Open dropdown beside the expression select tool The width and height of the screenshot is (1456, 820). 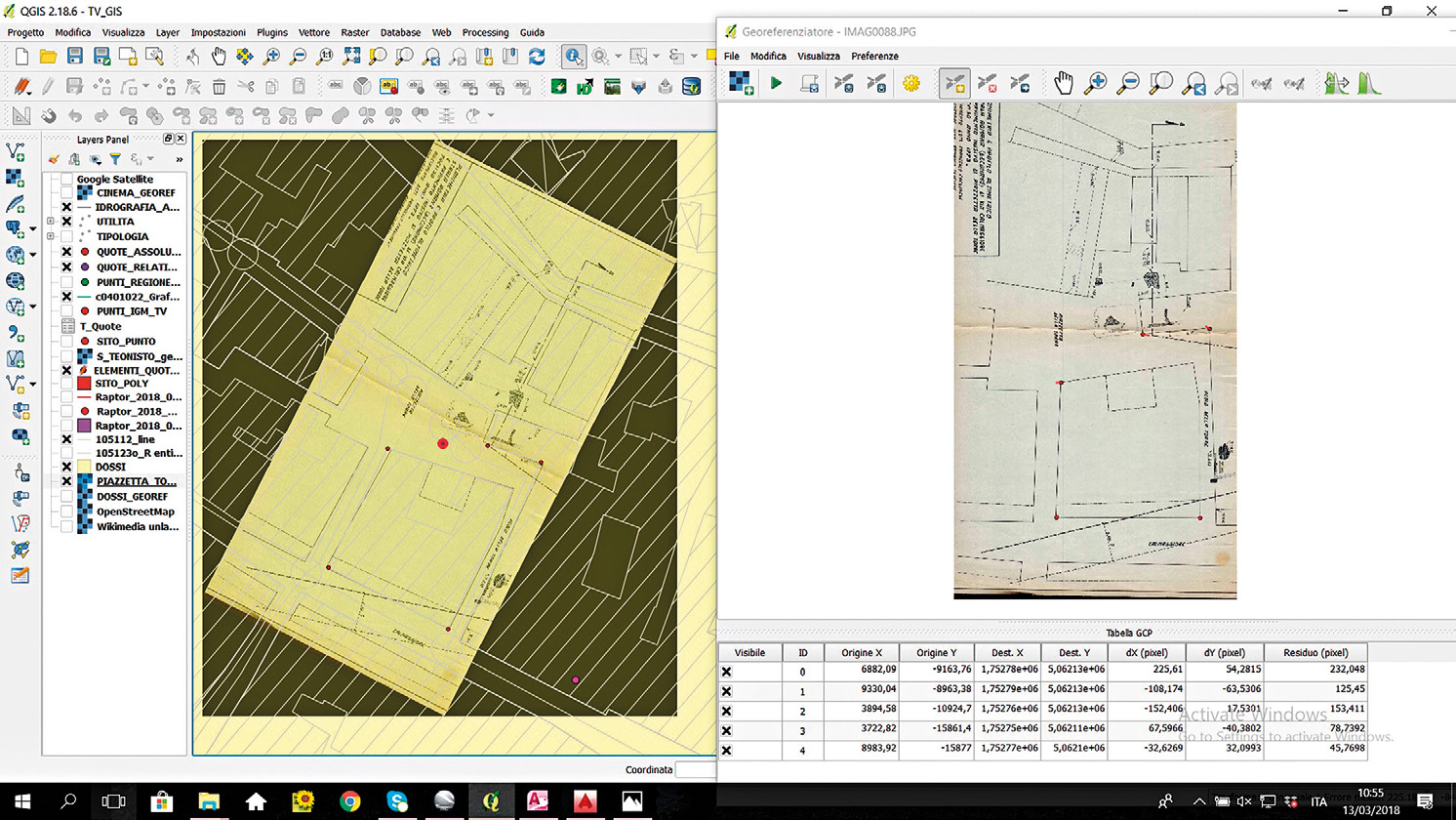[x=694, y=58]
